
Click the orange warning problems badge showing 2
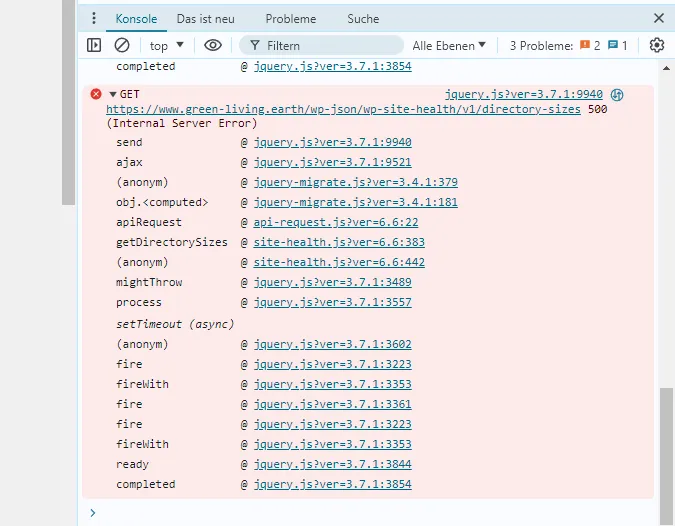pyautogui.click(x=590, y=45)
